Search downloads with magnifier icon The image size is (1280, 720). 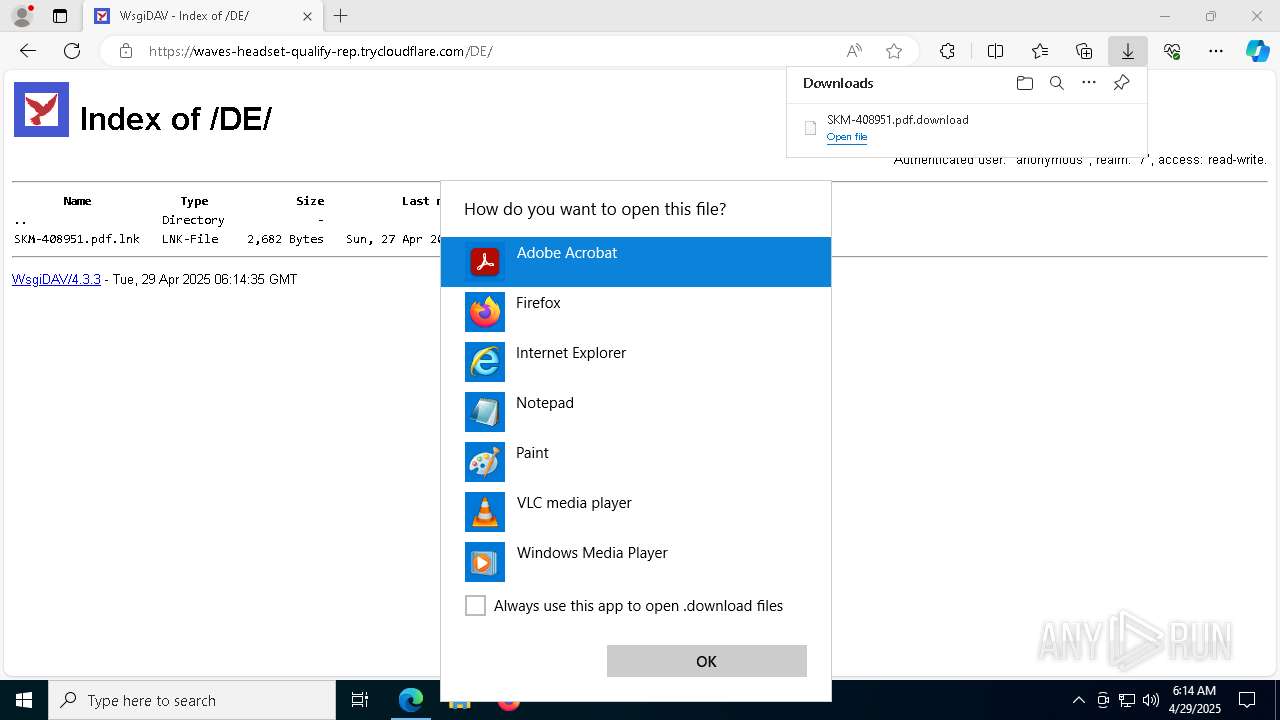coord(1056,83)
